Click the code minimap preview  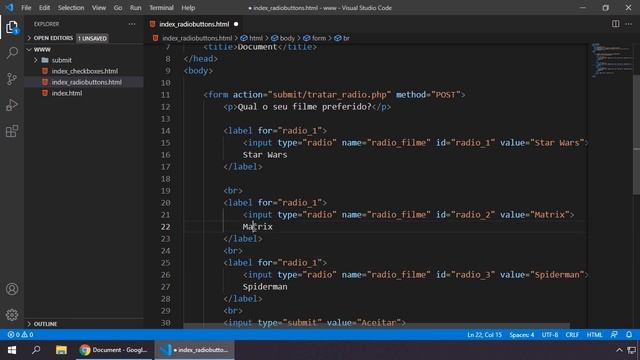coord(611,60)
